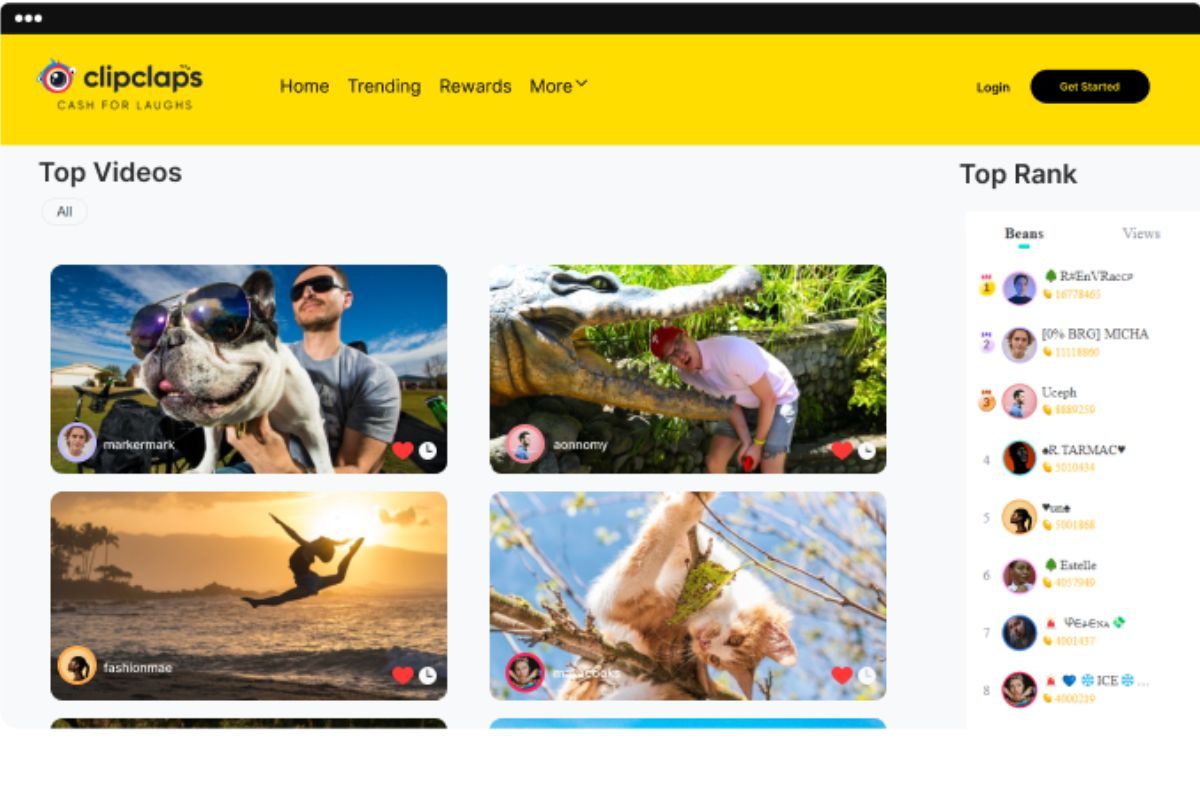This screenshot has width=1200, height=800.
Task: Click watch-later clock on markermark video
Action: (x=428, y=451)
